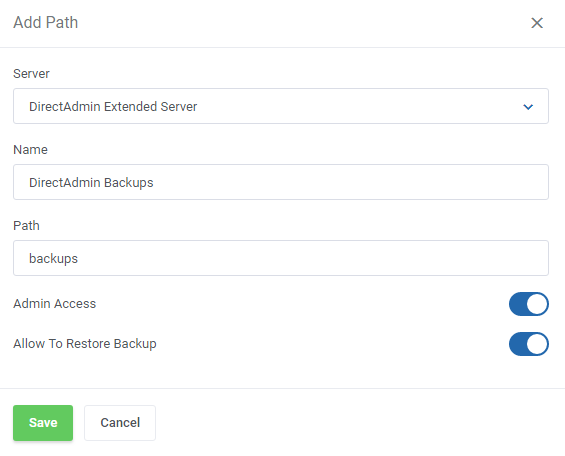
Task: Open the Server dropdown
Action: coord(281,106)
